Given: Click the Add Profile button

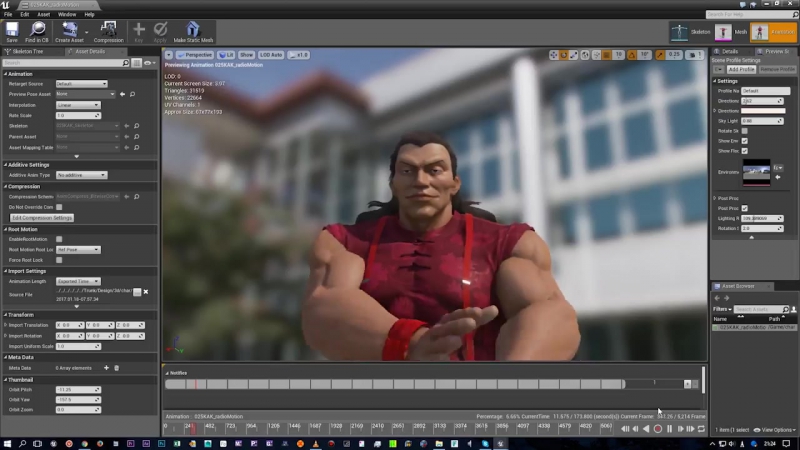Looking at the screenshot, I should pos(741,69).
